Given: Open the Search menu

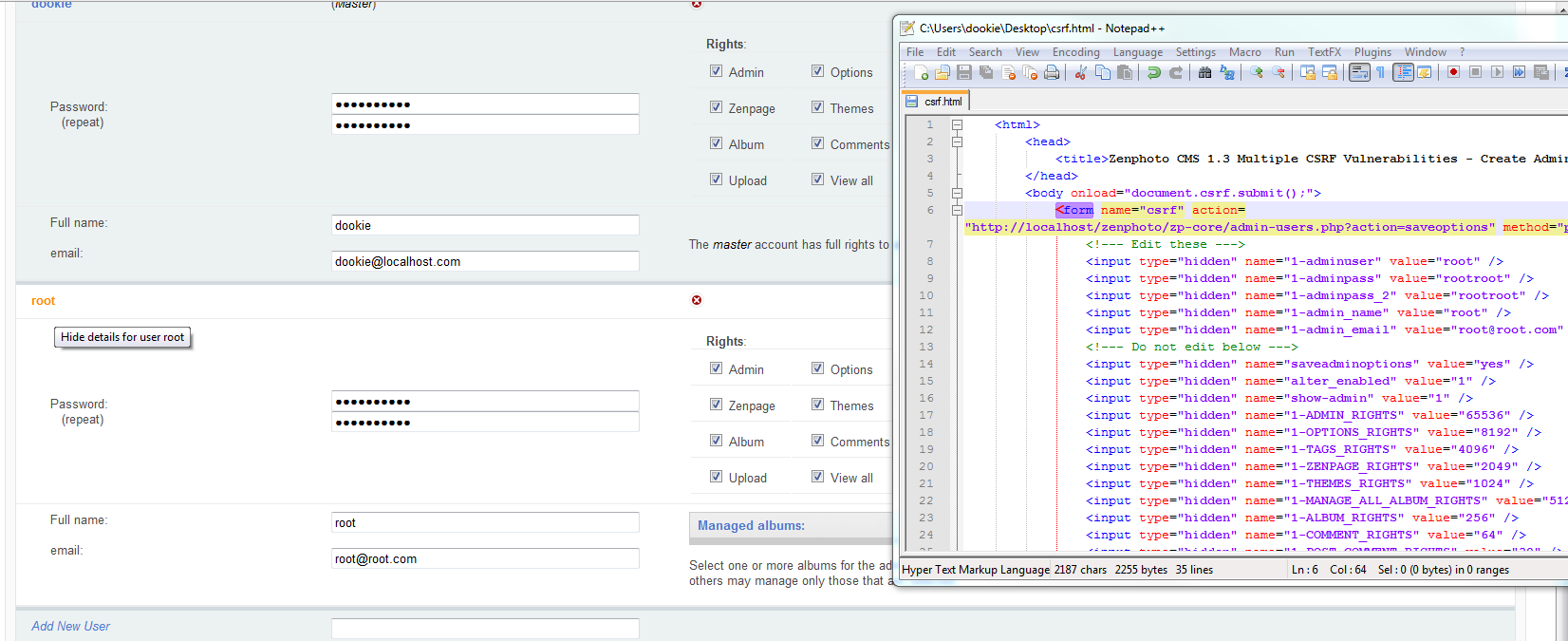Looking at the screenshot, I should pos(984,52).
